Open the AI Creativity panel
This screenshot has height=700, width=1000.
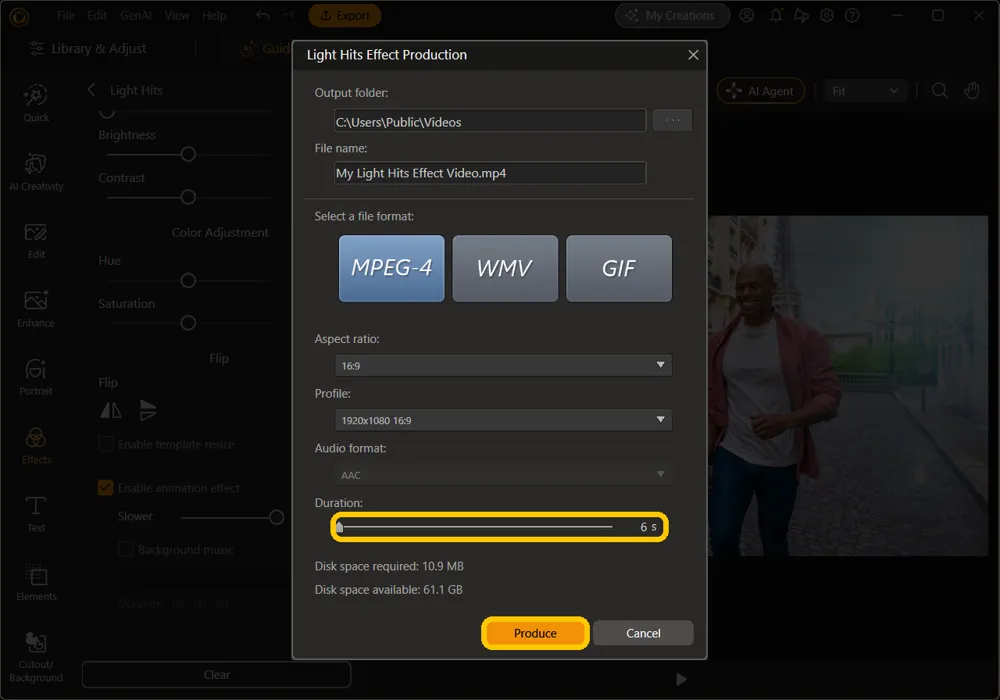pyautogui.click(x=36, y=172)
